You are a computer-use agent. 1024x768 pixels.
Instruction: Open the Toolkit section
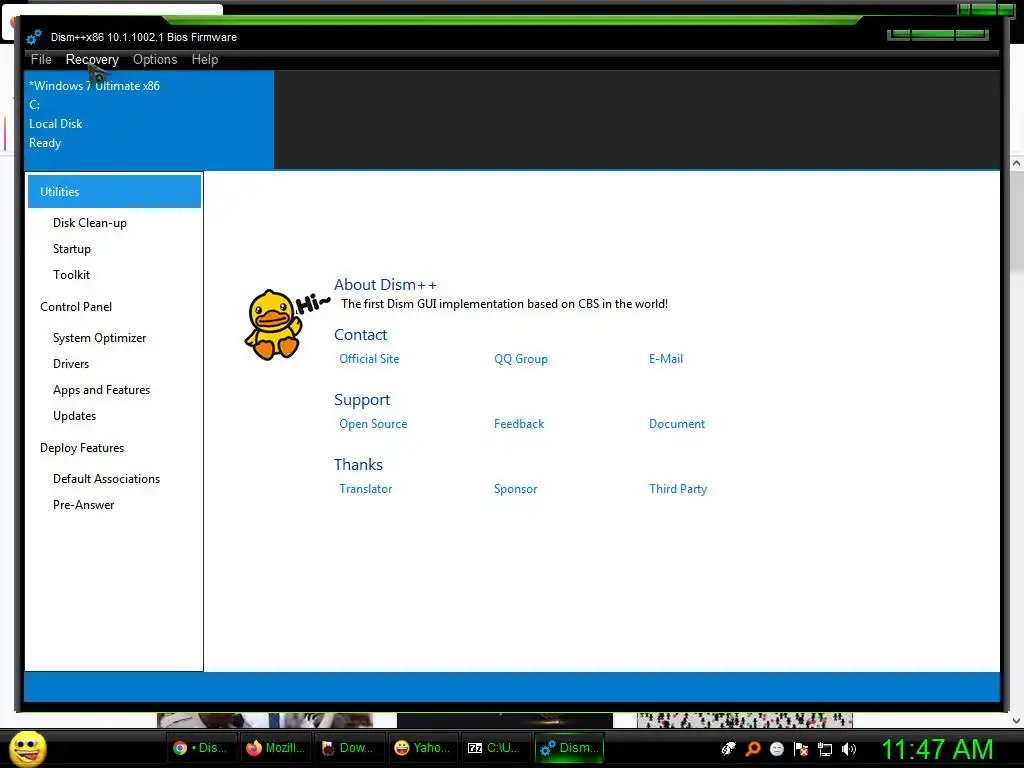71,275
